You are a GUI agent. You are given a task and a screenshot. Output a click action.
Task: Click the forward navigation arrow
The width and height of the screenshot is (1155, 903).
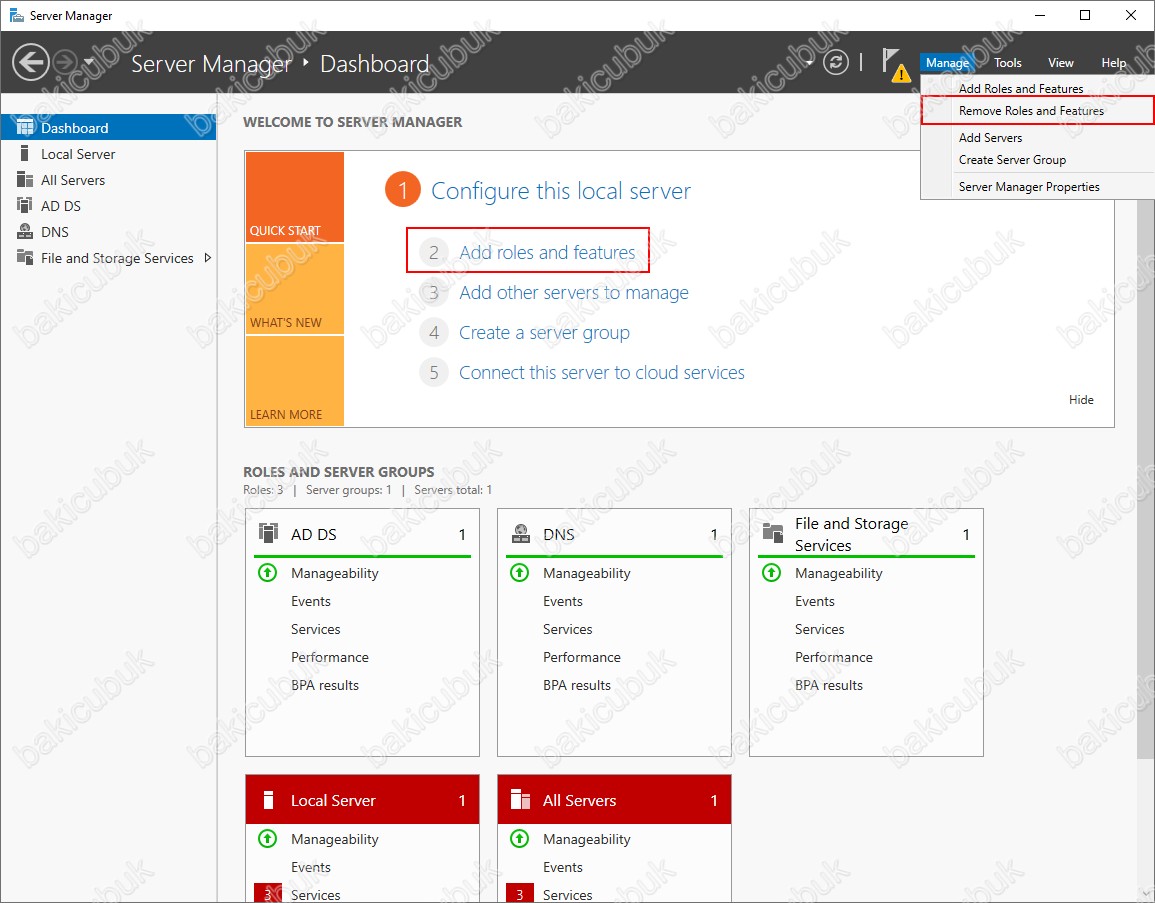[x=66, y=63]
